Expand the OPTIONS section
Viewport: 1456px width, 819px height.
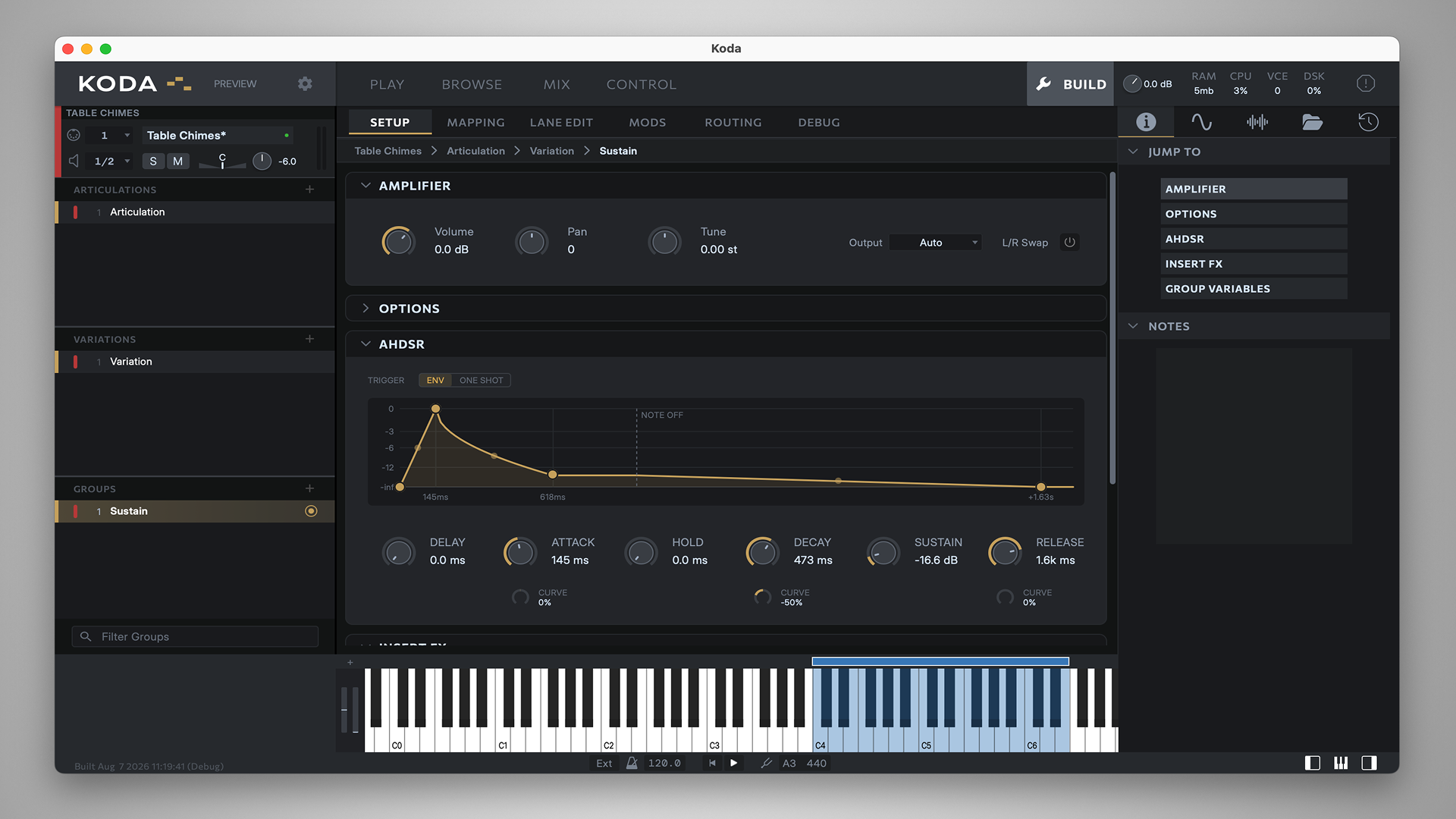(x=366, y=309)
